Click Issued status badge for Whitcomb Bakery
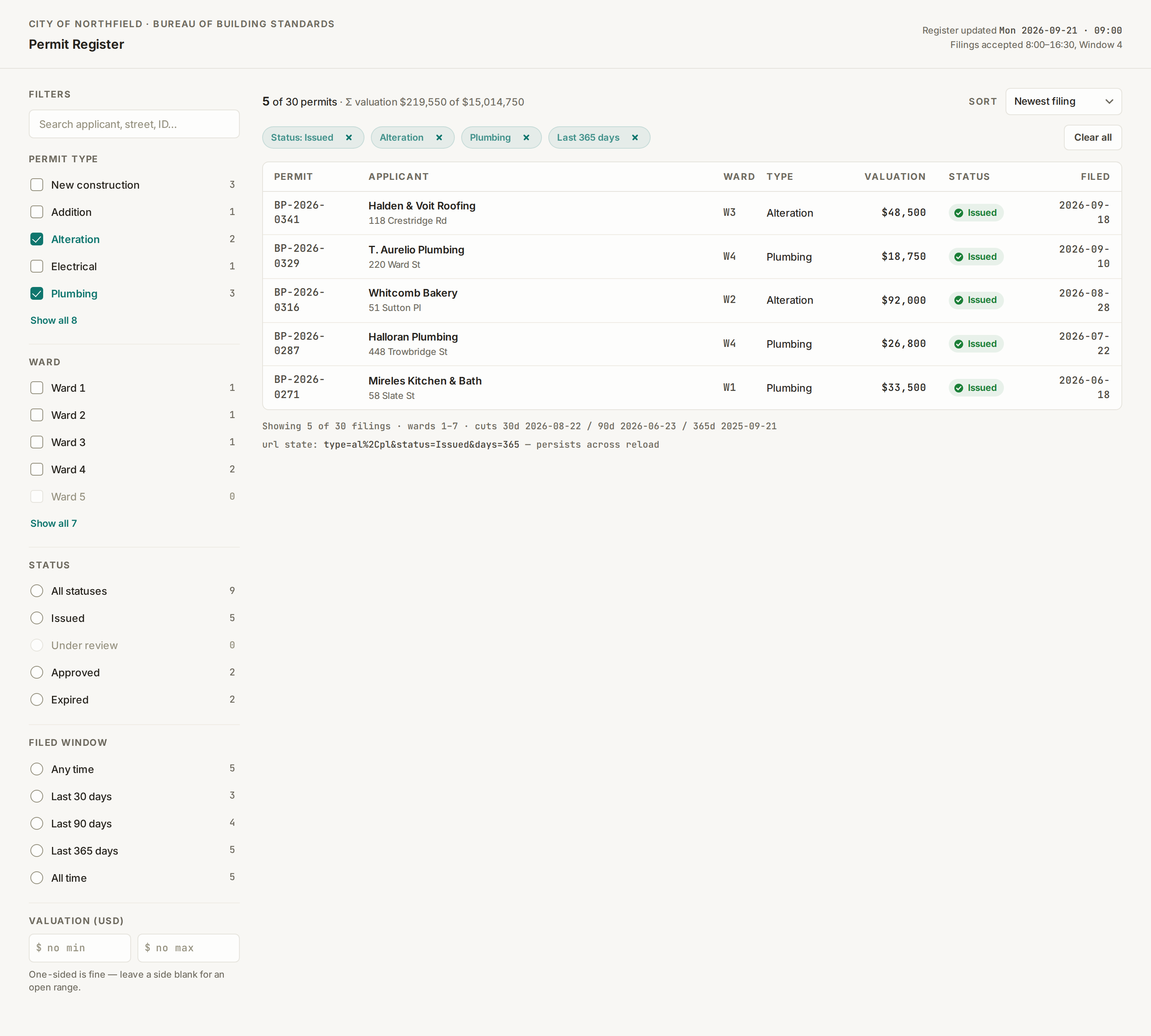The width and height of the screenshot is (1151, 1036). [976, 300]
